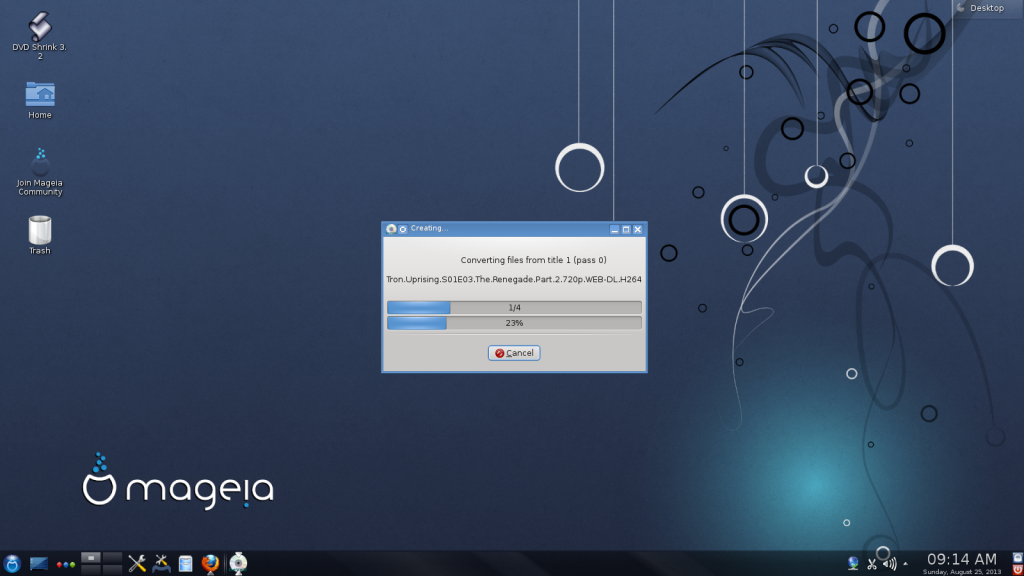
Task: Select Join Mageia Community desktop icon
Action: click(x=40, y=172)
